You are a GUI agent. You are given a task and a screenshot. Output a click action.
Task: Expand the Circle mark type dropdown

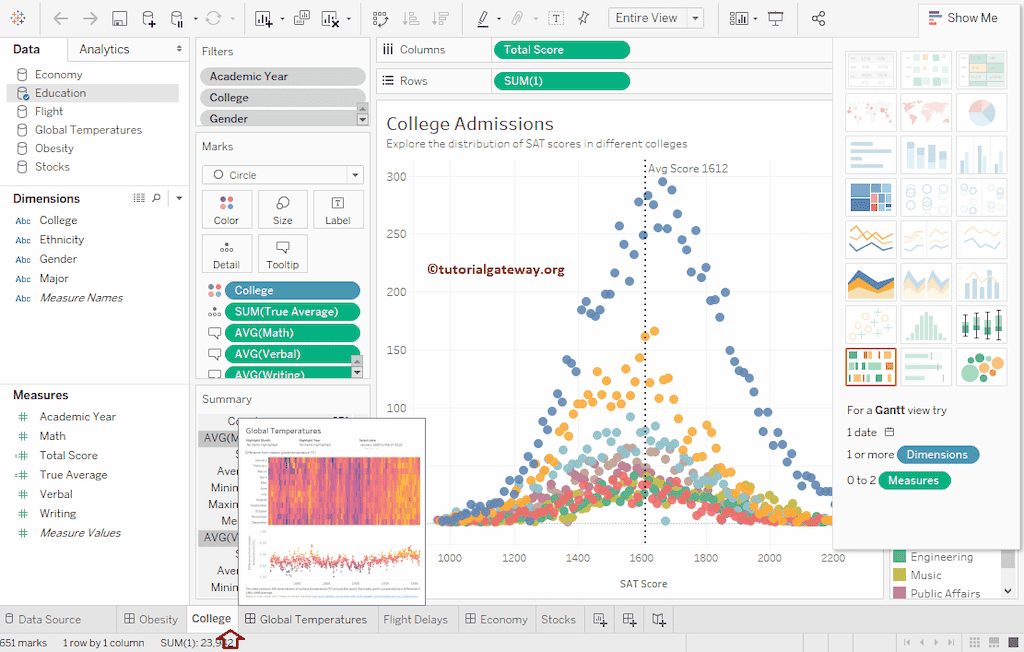click(354, 175)
